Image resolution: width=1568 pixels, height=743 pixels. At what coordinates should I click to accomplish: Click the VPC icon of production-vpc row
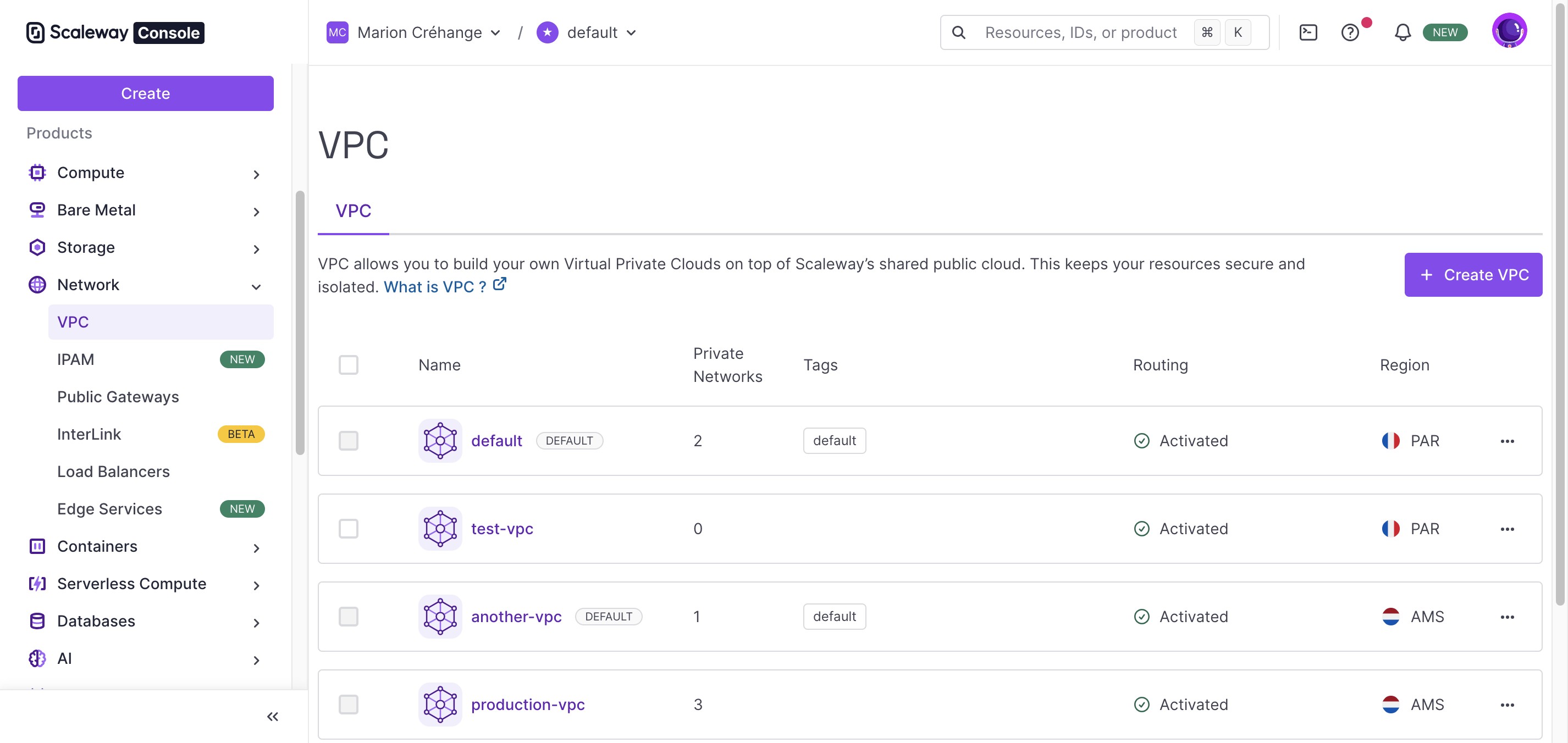tap(440, 704)
